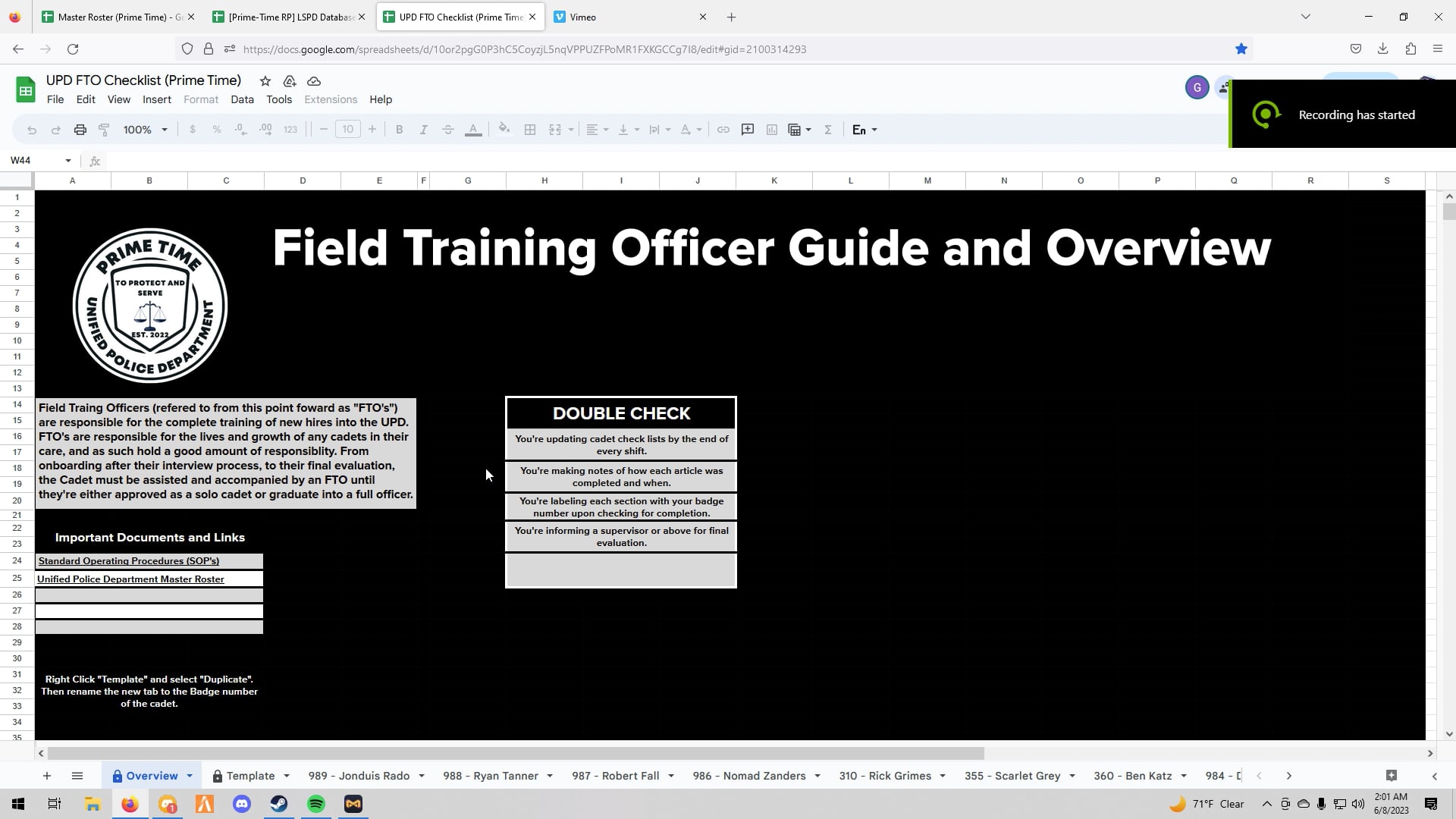Viewport: 1456px width, 819px height.
Task: Click the Insert chart icon
Action: (x=771, y=129)
